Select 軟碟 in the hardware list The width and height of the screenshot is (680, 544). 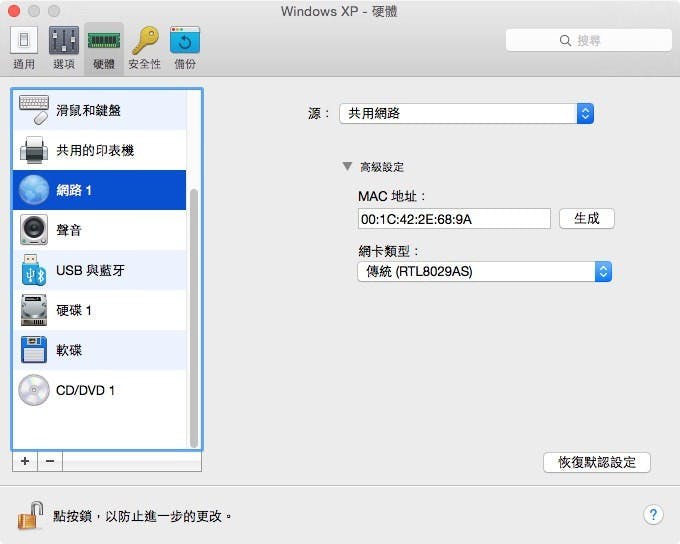click(99, 350)
